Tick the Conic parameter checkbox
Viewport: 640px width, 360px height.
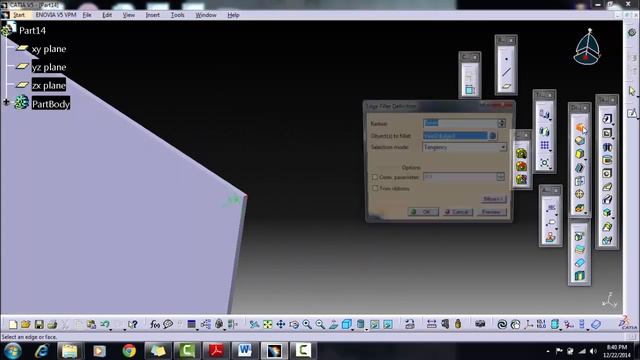375,177
